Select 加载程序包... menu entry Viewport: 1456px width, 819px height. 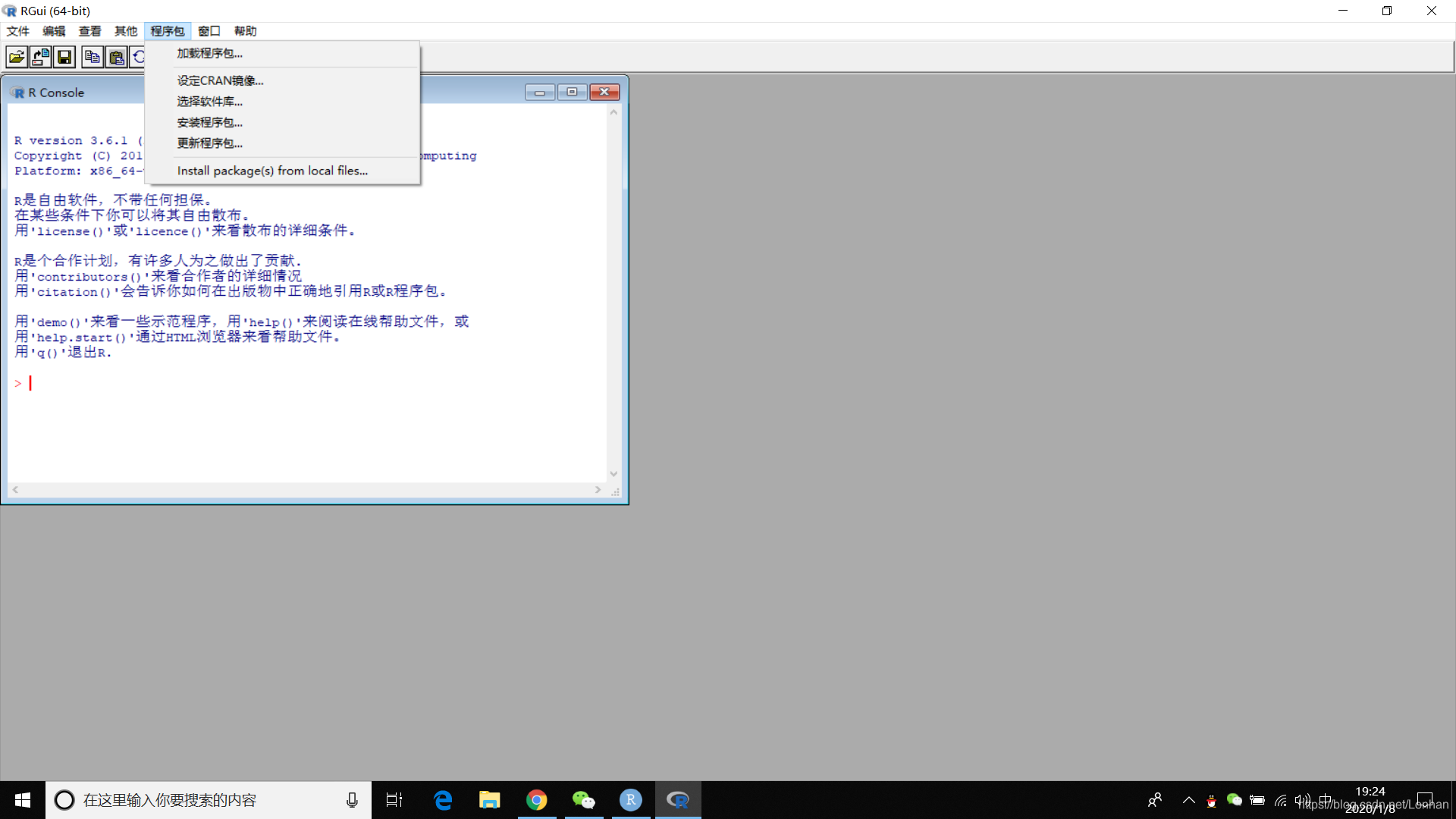209,53
